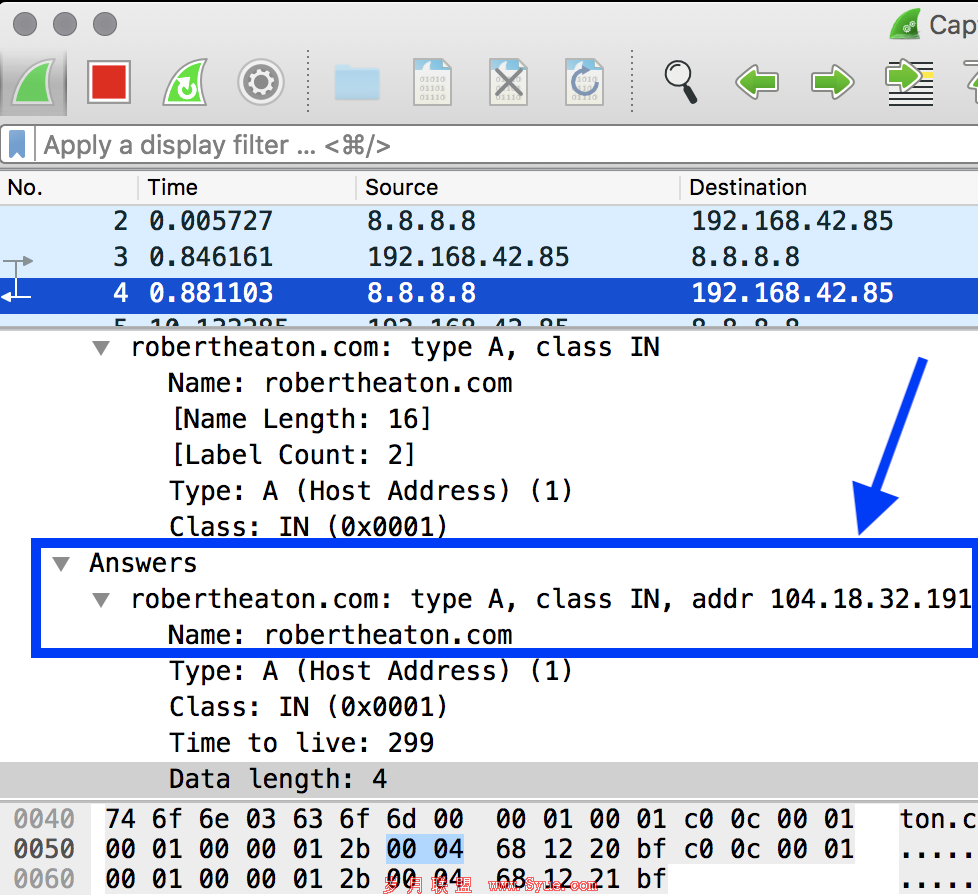The height and width of the screenshot is (895, 978).
Task: Click the highlighted 00 04 bytes in hex row 0050
Action: [425, 849]
